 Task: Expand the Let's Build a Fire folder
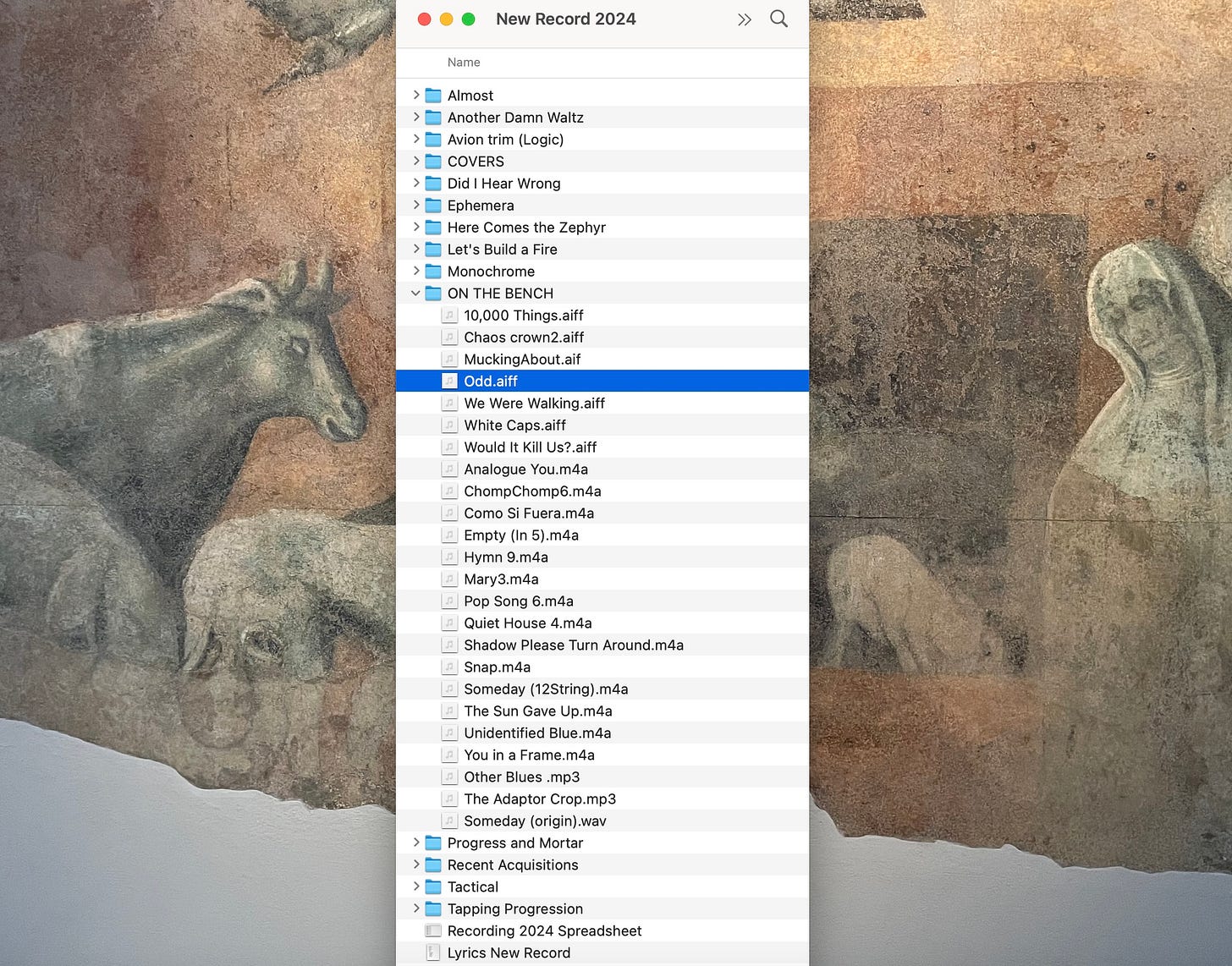click(x=415, y=250)
